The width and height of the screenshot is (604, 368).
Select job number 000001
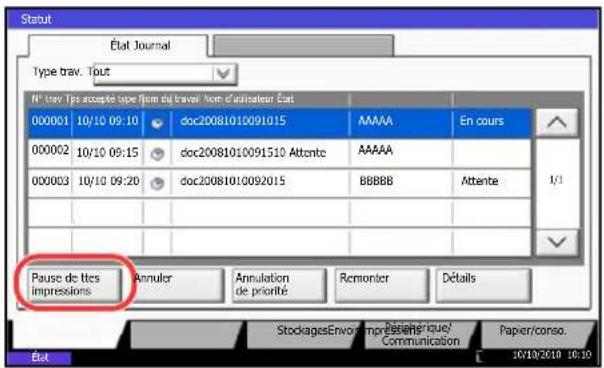click(x=50, y=121)
